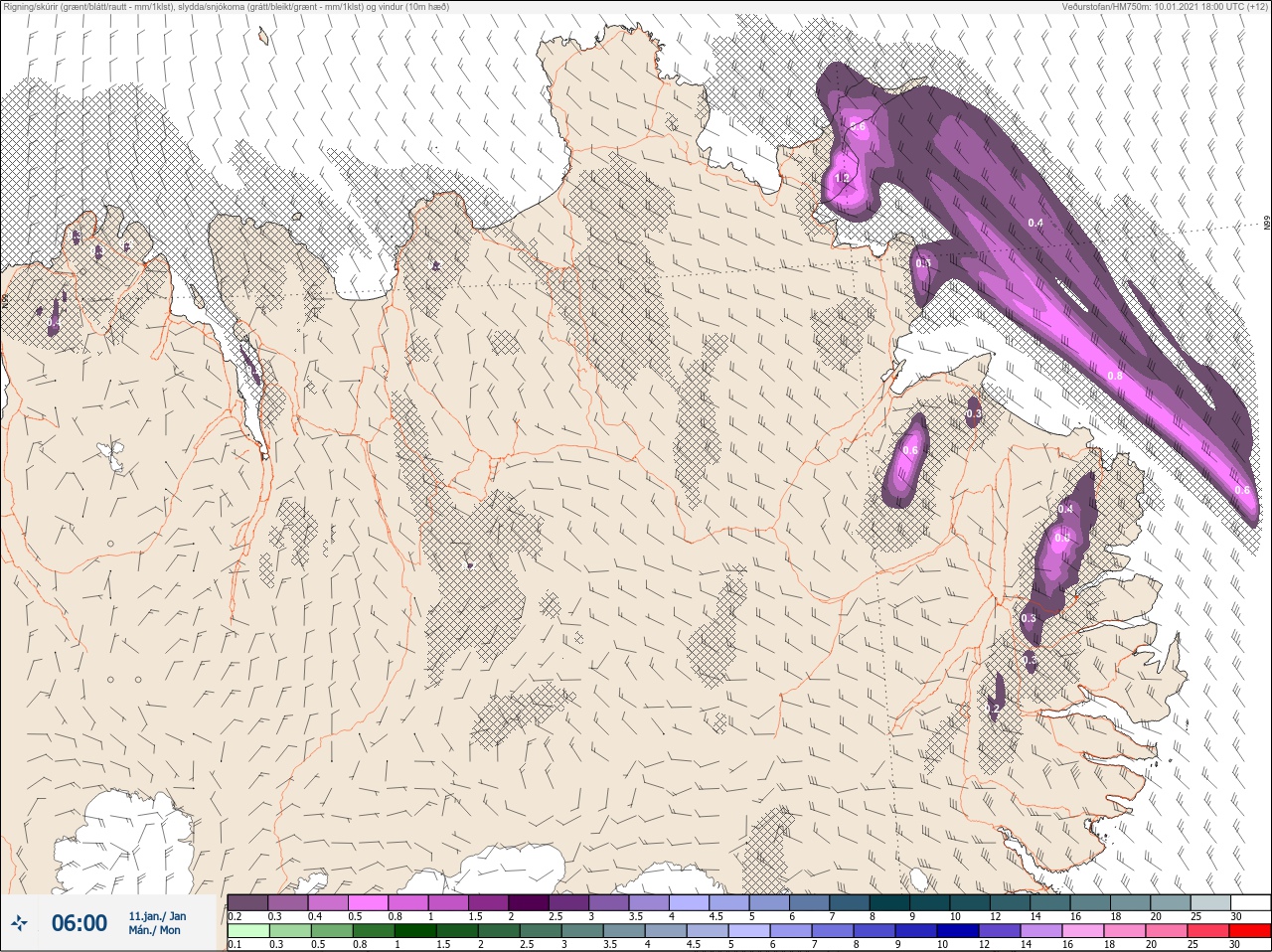The width and height of the screenshot is (1272, 952).
Task: Select the '11.jan./ Jan' date label
Action: [x=157, y=916]
